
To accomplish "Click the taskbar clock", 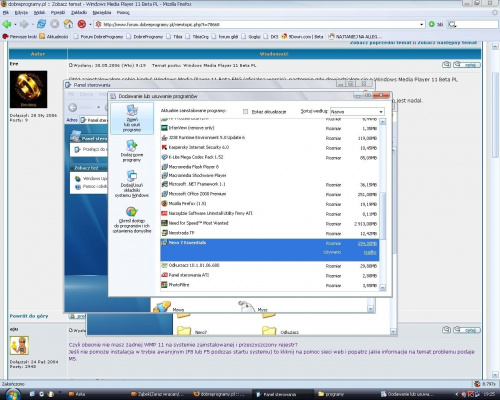I will [489, 394].
